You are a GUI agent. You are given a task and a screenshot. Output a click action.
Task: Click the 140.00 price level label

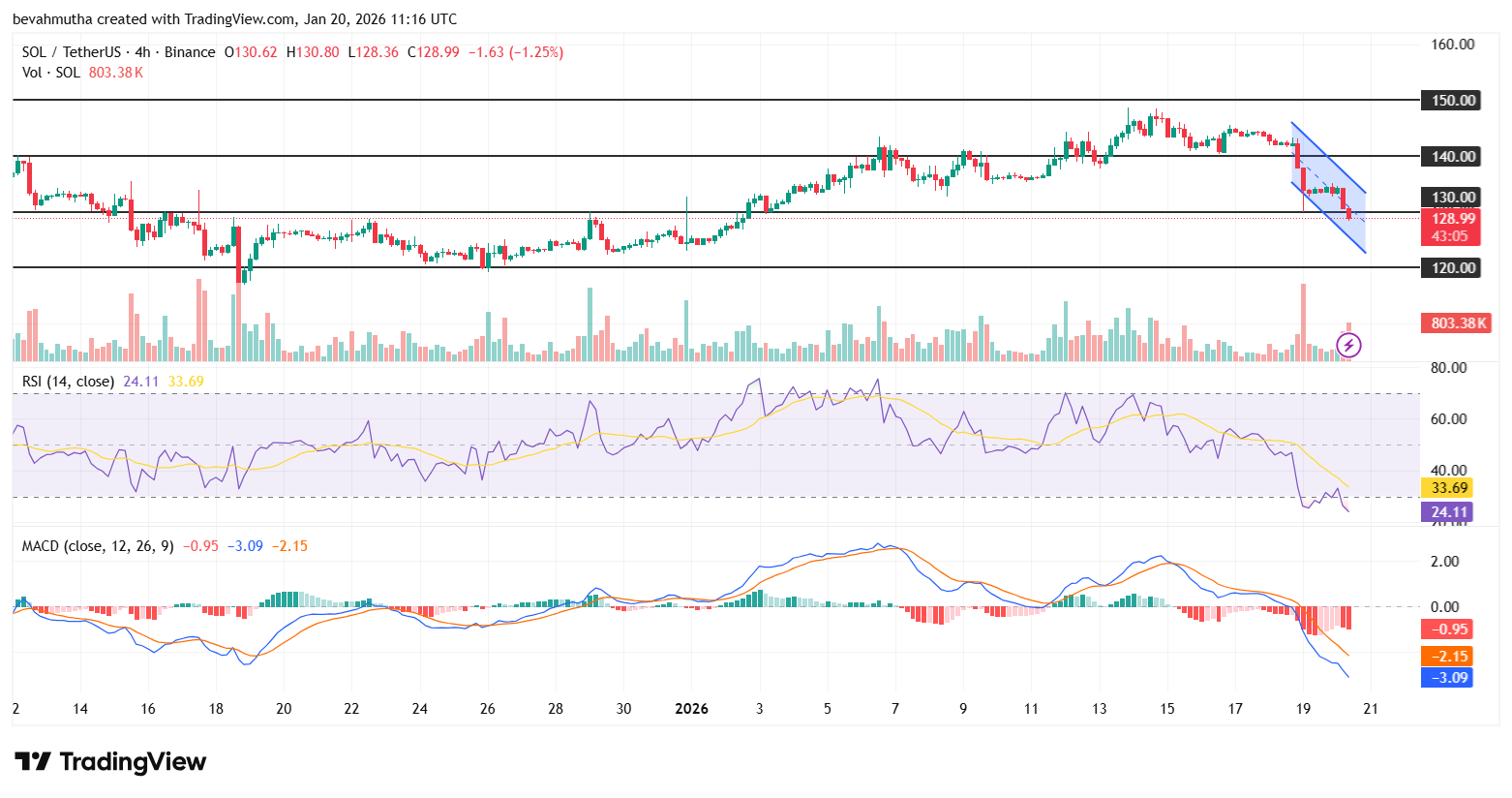(x=1452, y=156)
